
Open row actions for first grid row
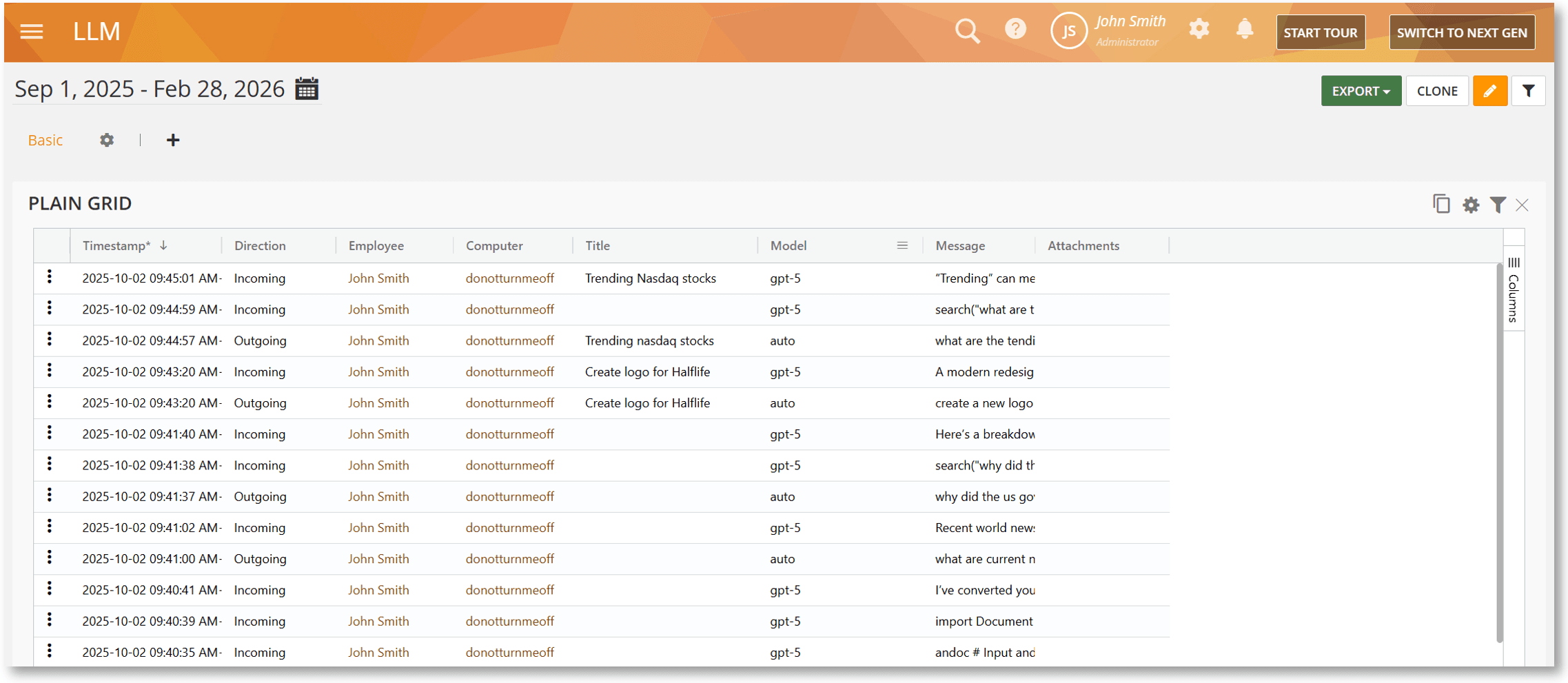pos(50,277)
